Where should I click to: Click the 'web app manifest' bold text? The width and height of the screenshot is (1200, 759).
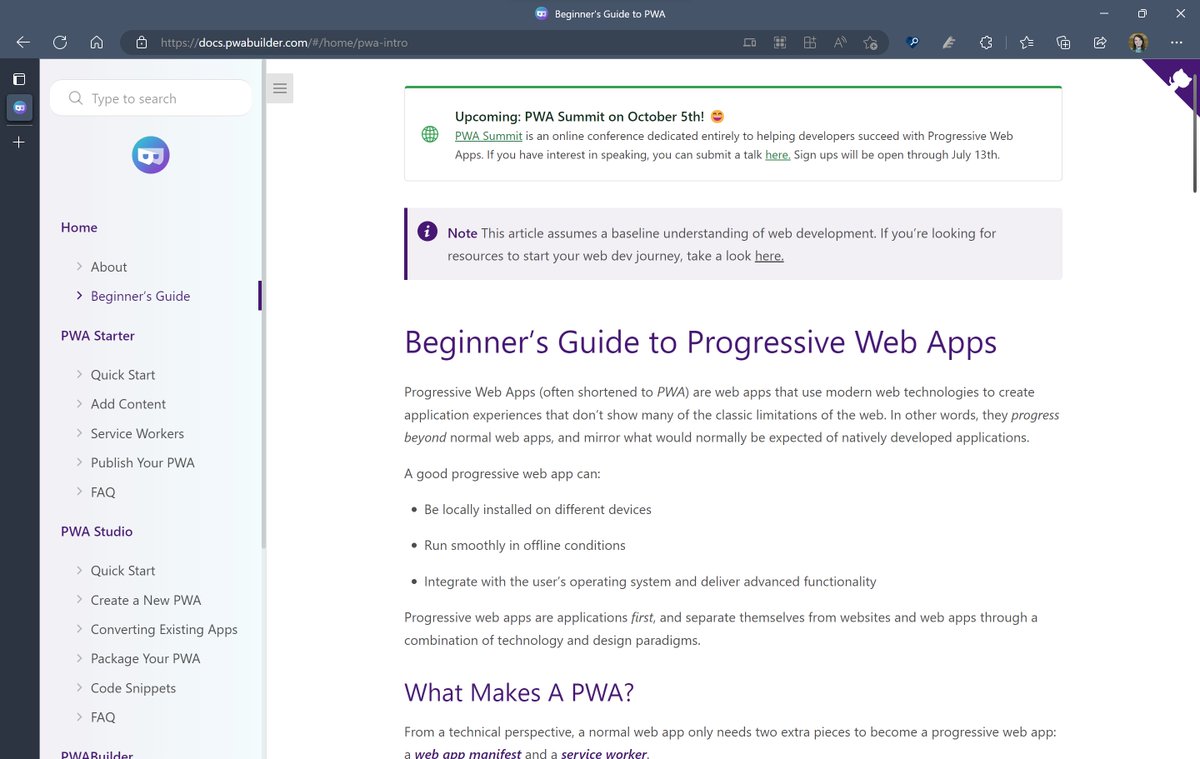point(467,754)
